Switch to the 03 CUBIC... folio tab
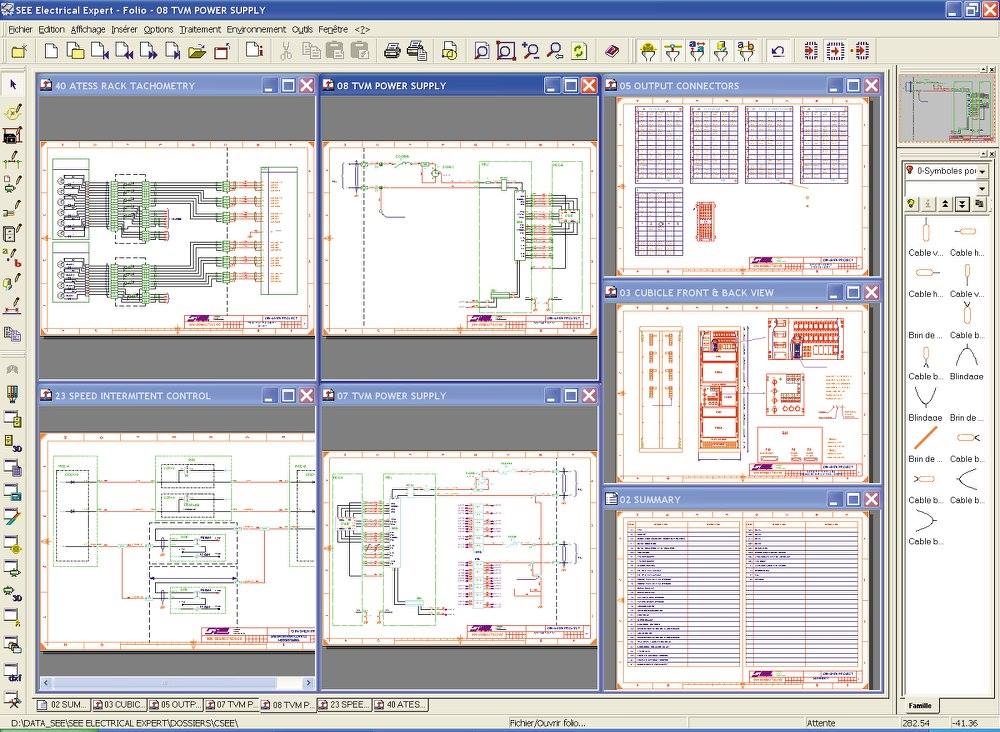The height and width of the screenshot is (732, 1000). coord(118,705)
